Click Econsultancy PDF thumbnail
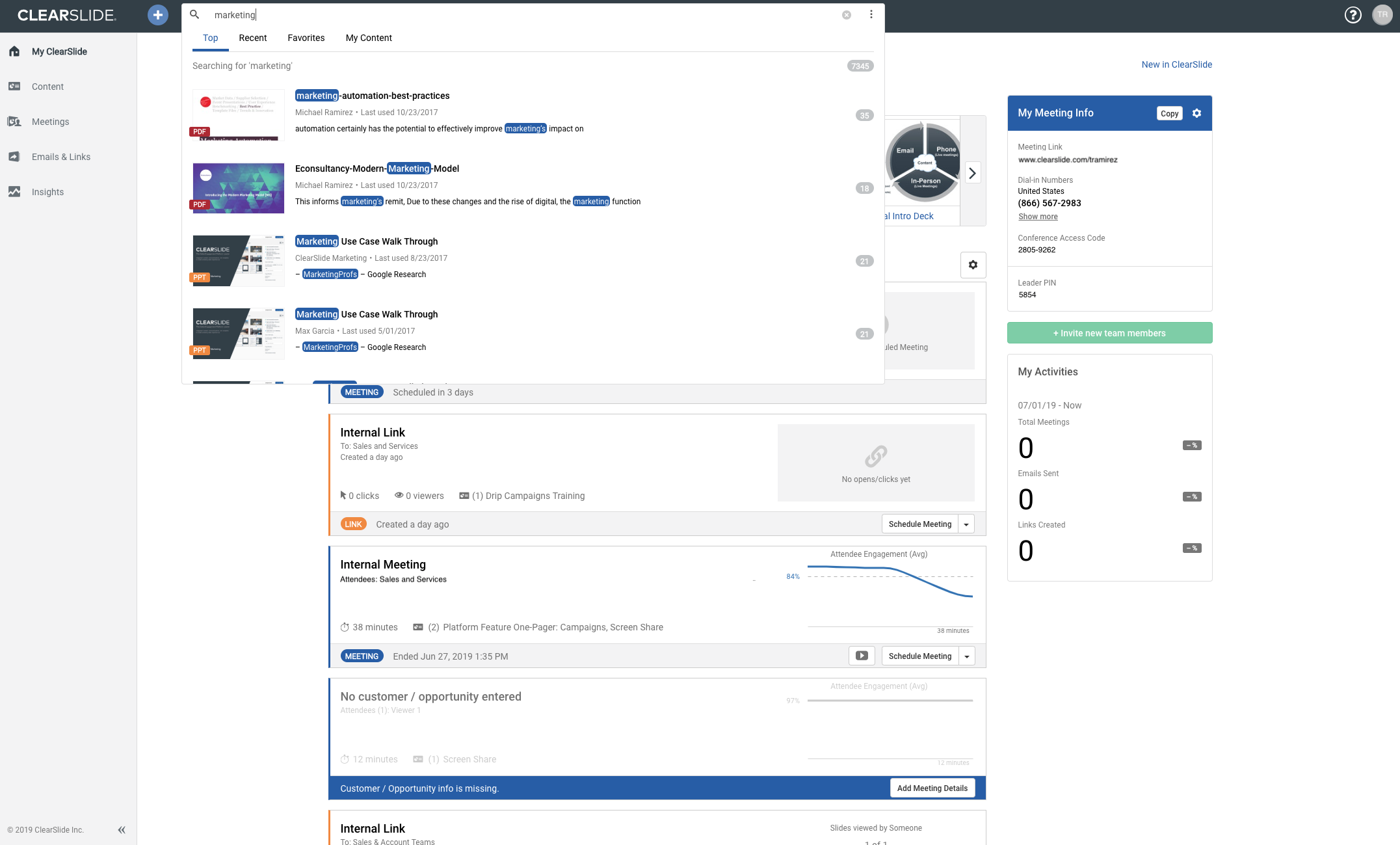Image resolution: width=1400 pixels, height=845 pixels. (x=238, y=188)
